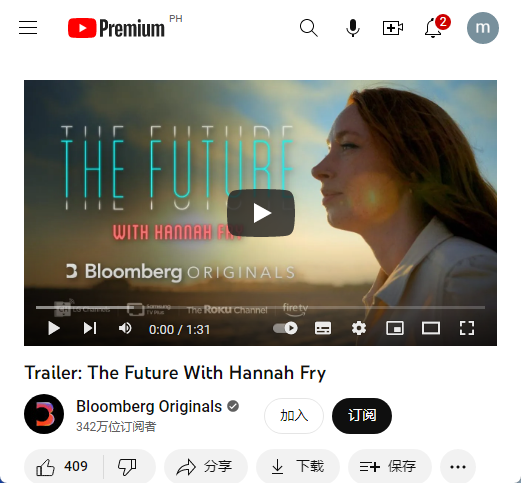Open the notifications bell

[433, 28]
